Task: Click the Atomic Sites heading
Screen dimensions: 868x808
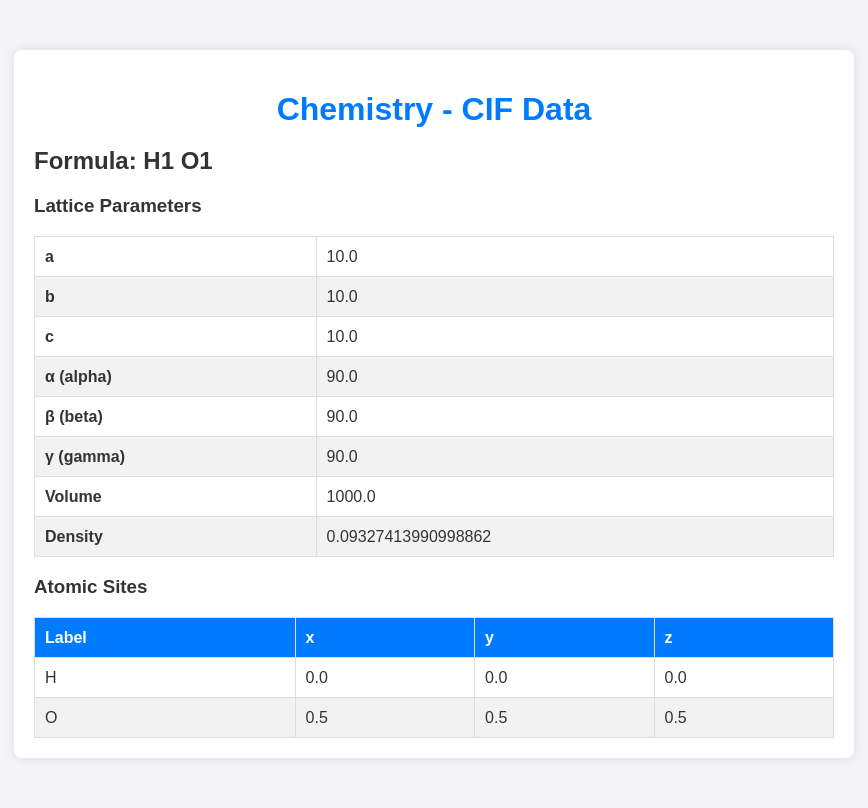Action: pos(91,587)
